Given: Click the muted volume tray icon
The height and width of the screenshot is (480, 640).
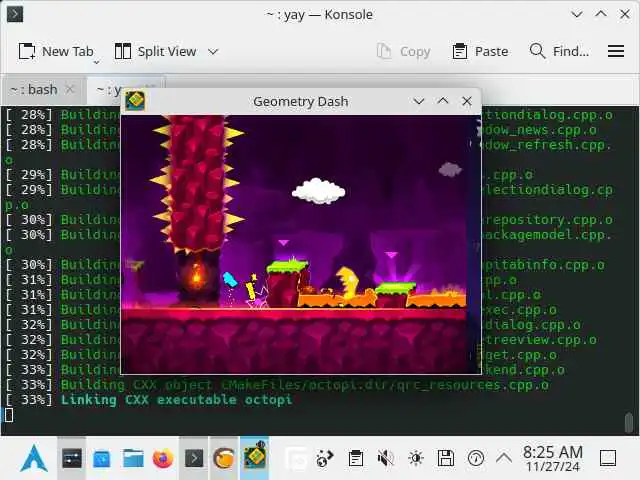Looking at the screenshot, I should [385, 458].
